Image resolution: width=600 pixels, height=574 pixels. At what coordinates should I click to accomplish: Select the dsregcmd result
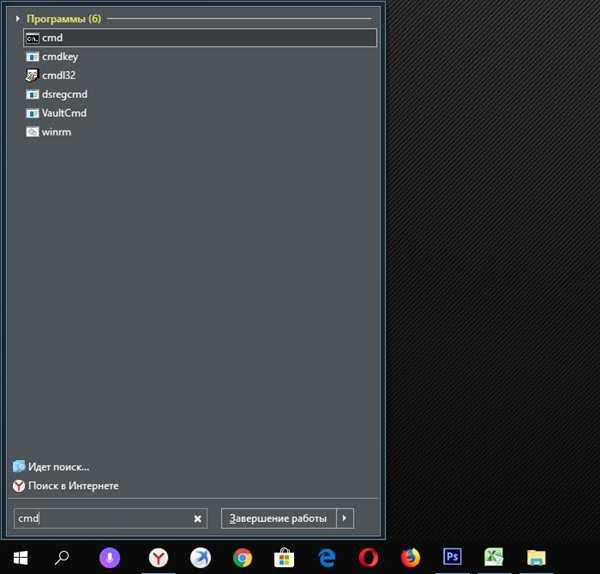(64, 94)
